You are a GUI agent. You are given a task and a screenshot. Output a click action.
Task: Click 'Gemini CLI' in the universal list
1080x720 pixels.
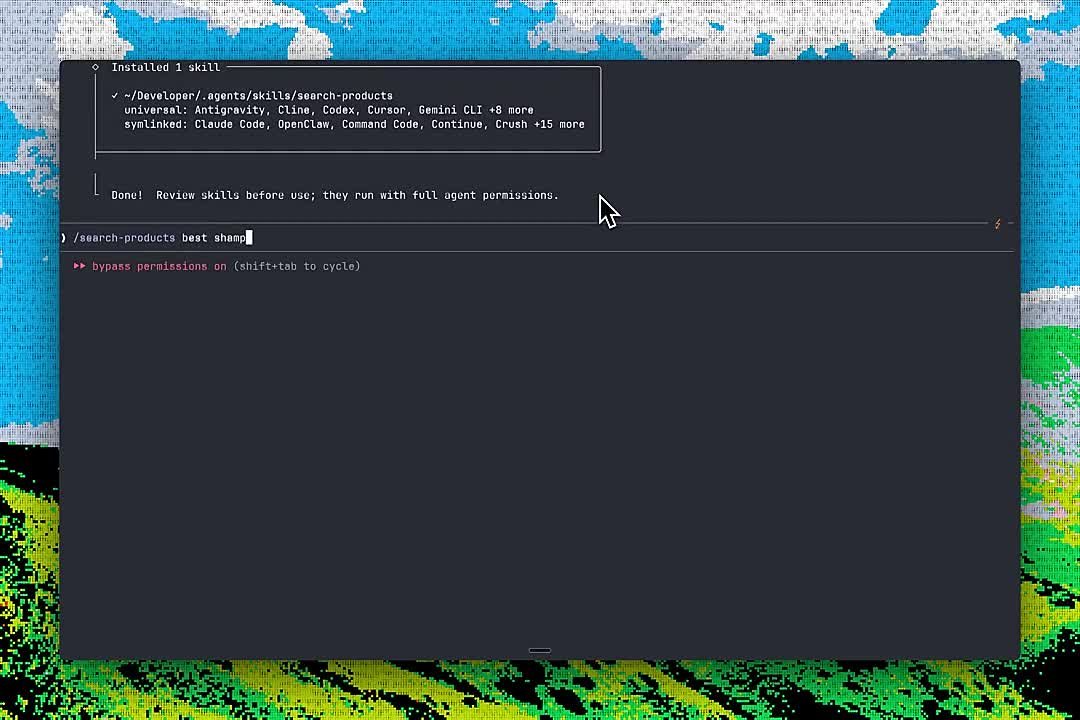[x=450, y=110]
